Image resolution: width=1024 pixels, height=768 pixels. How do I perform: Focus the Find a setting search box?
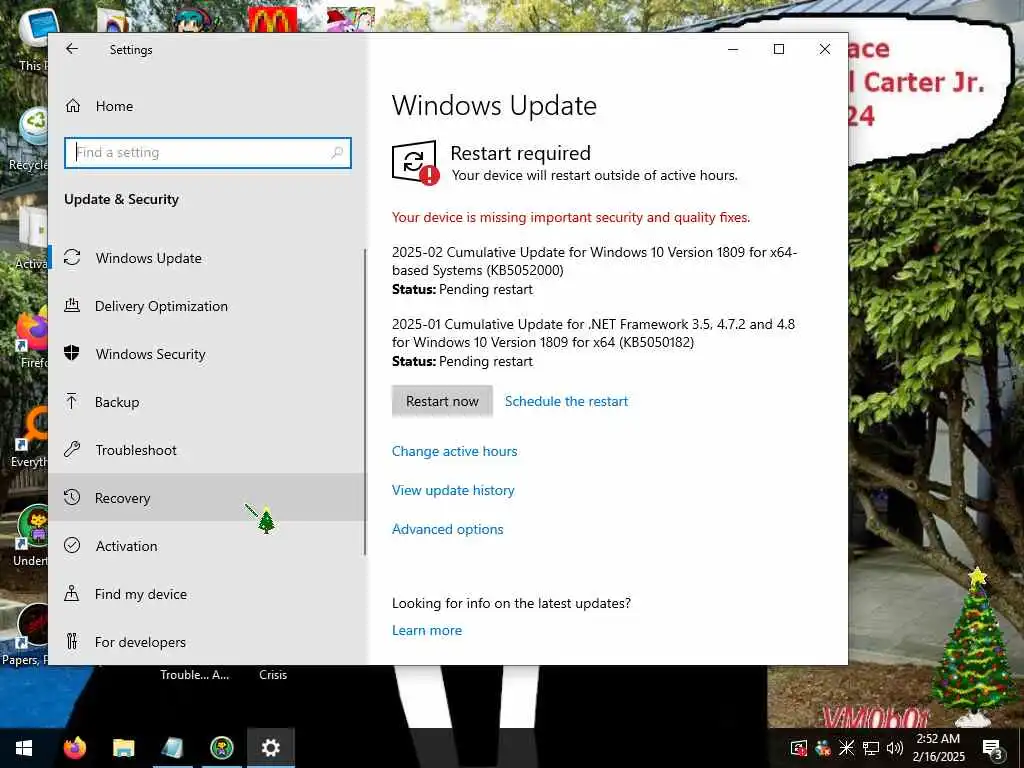(x=208, y=153)
